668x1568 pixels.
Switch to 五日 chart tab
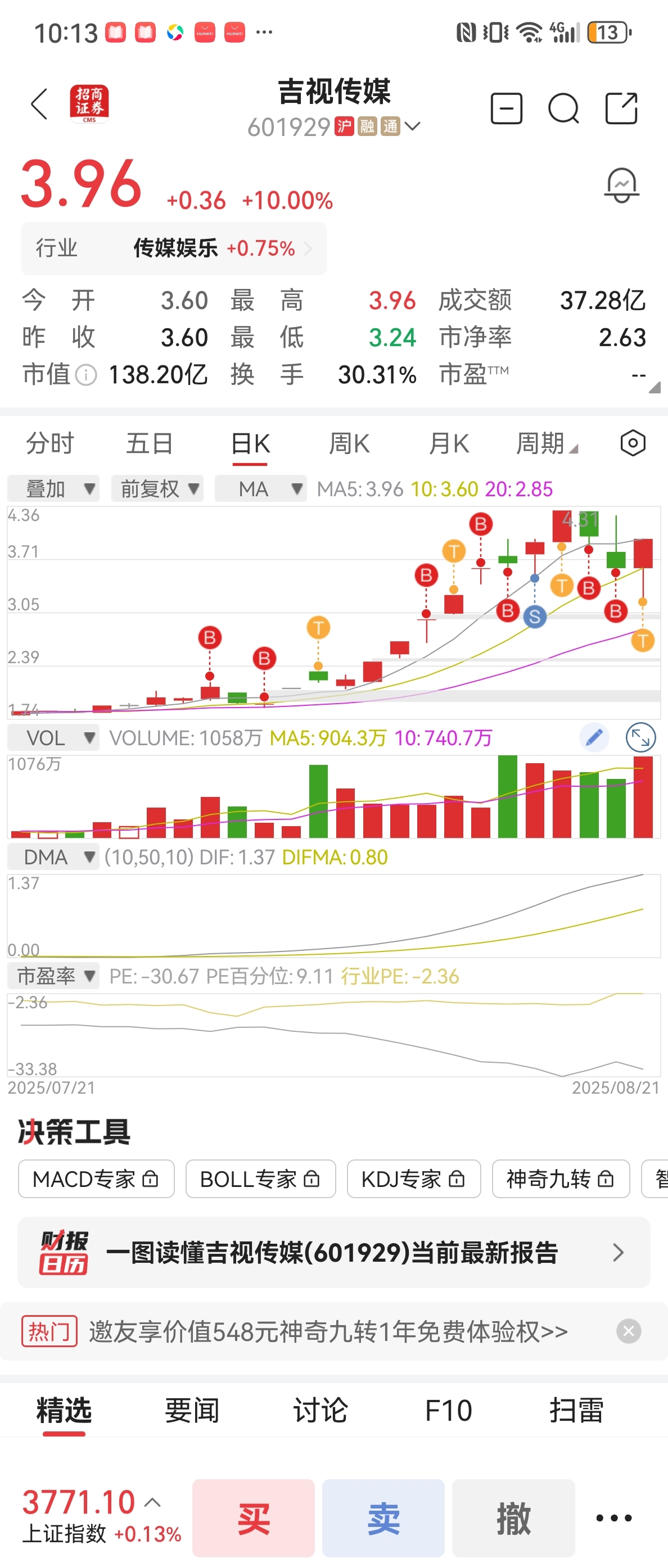click(150, 443)
